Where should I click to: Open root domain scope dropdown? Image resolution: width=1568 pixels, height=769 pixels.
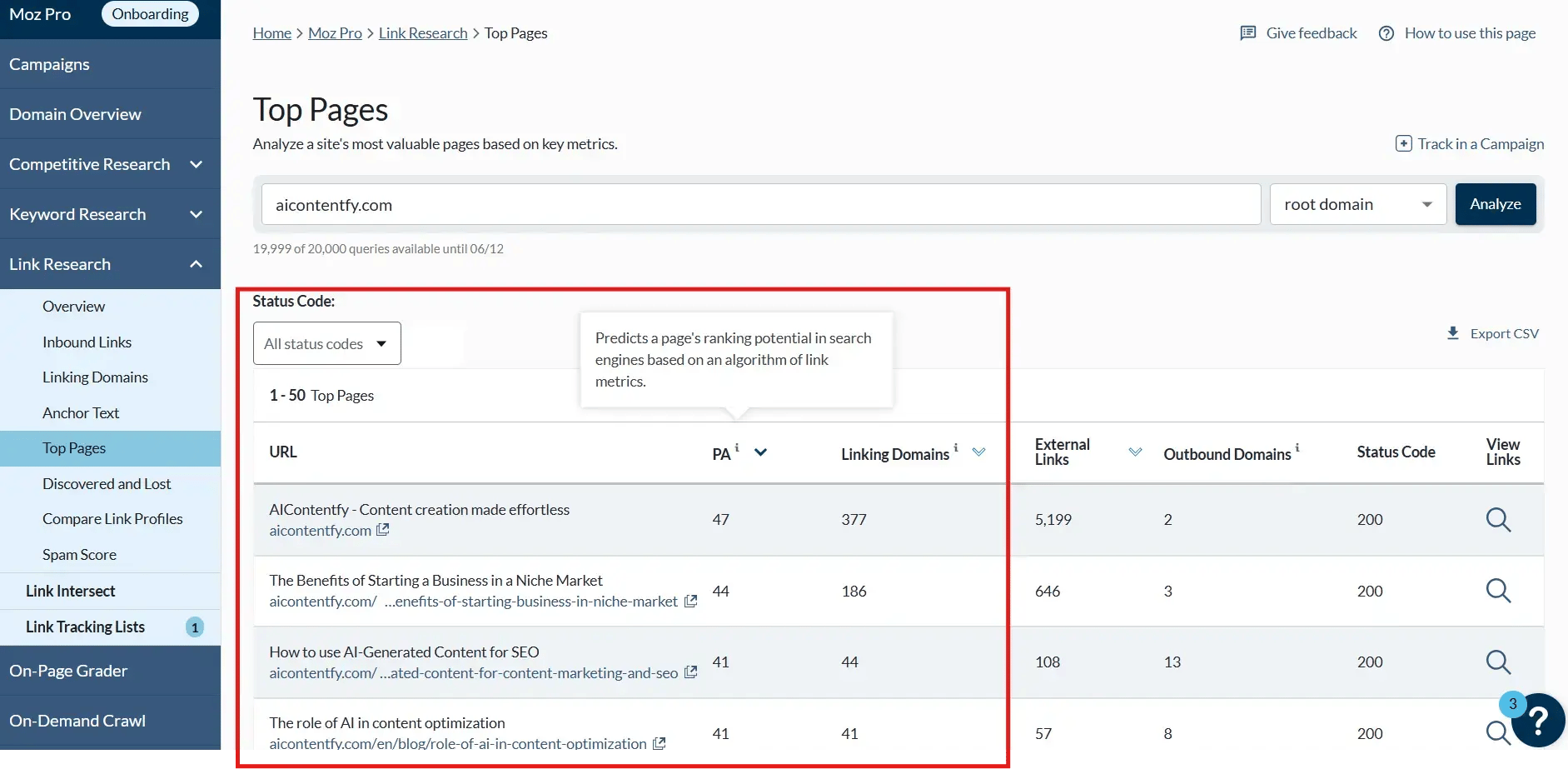point(1358,204)
